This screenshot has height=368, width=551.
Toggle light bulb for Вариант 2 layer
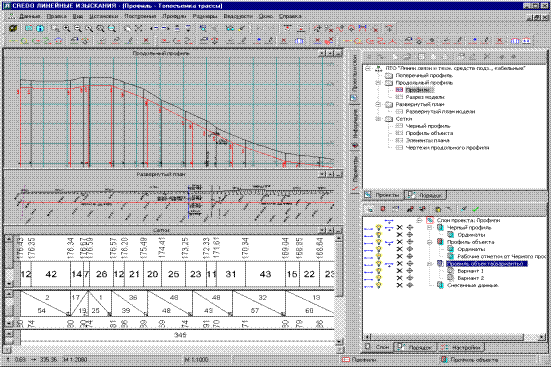[378, 278]
